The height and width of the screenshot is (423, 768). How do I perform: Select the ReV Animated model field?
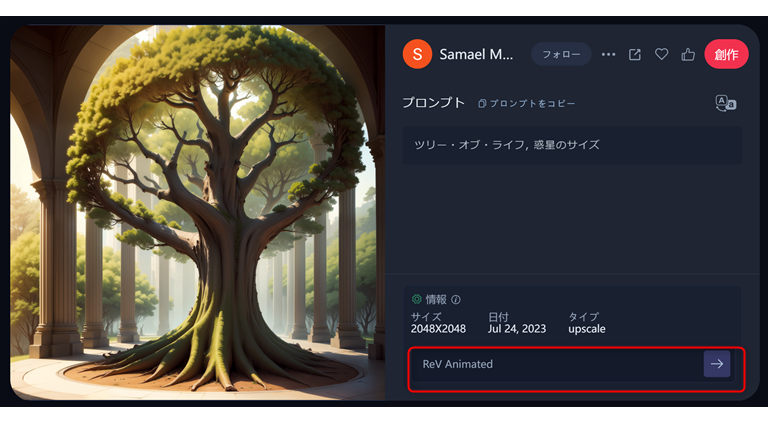(555, 364)
